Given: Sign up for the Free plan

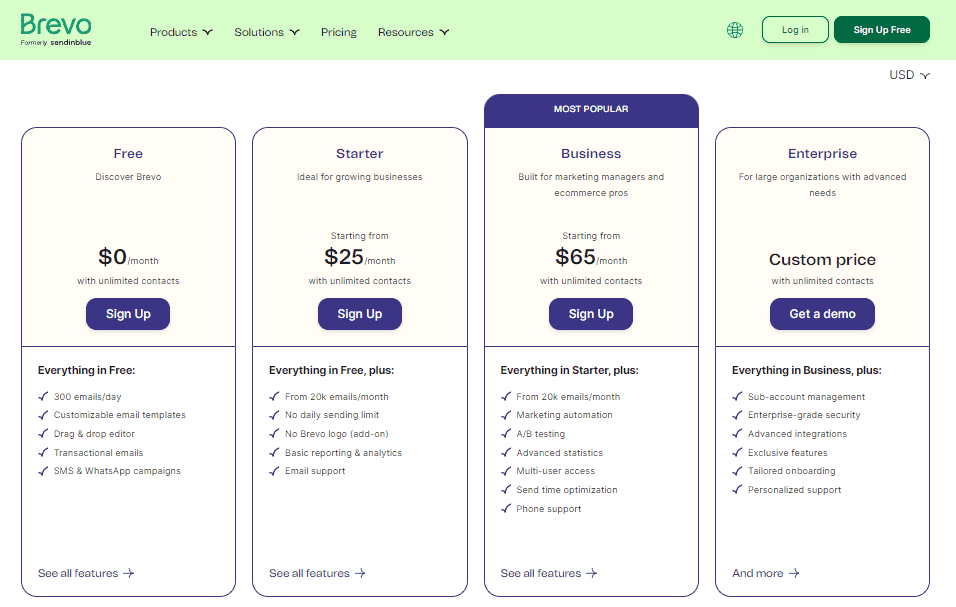Looking at the screenshot, I should pyautogui.click(x=127, y=314).
